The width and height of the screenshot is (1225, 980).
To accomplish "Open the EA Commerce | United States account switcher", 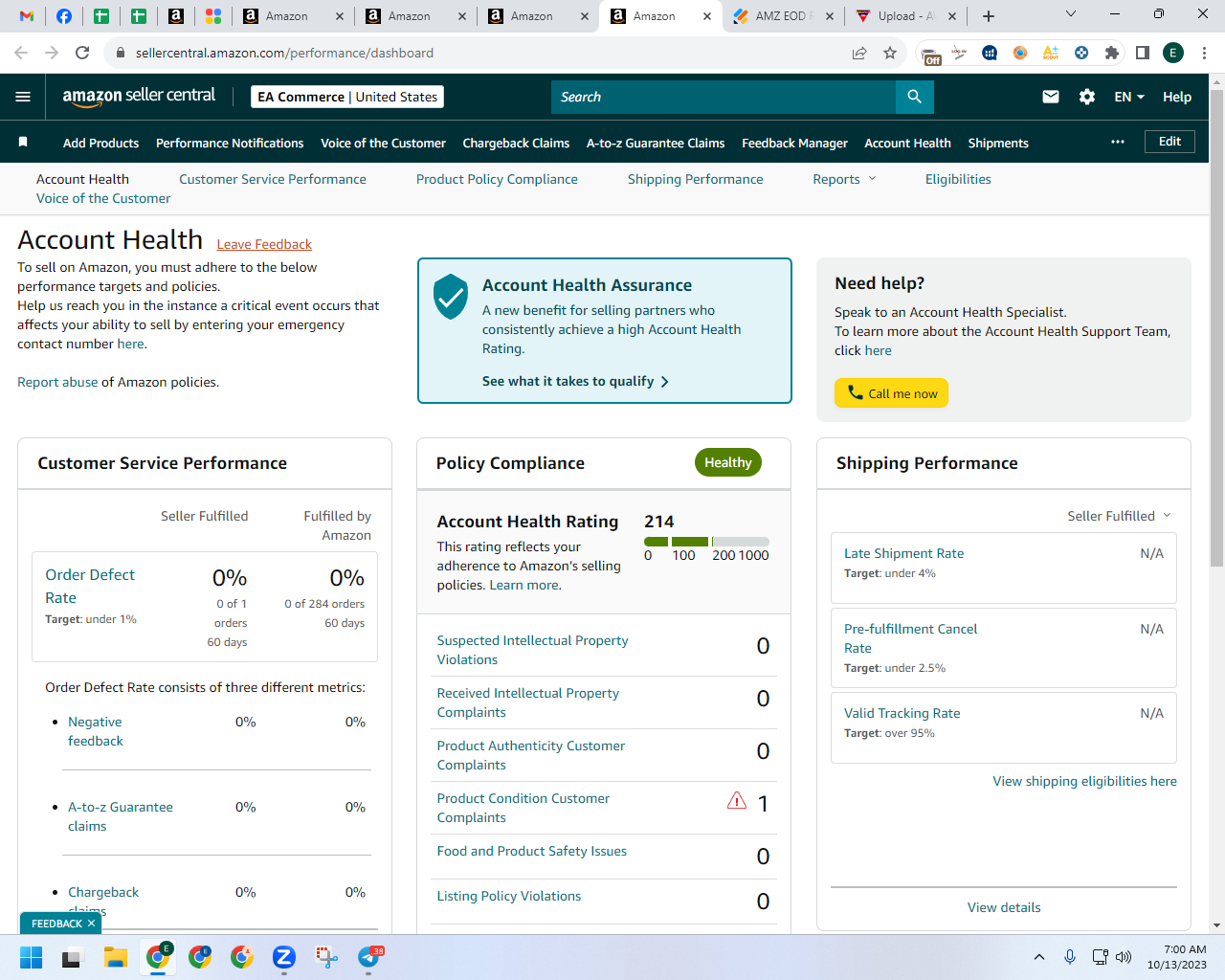I will click(x=347, y=97).
